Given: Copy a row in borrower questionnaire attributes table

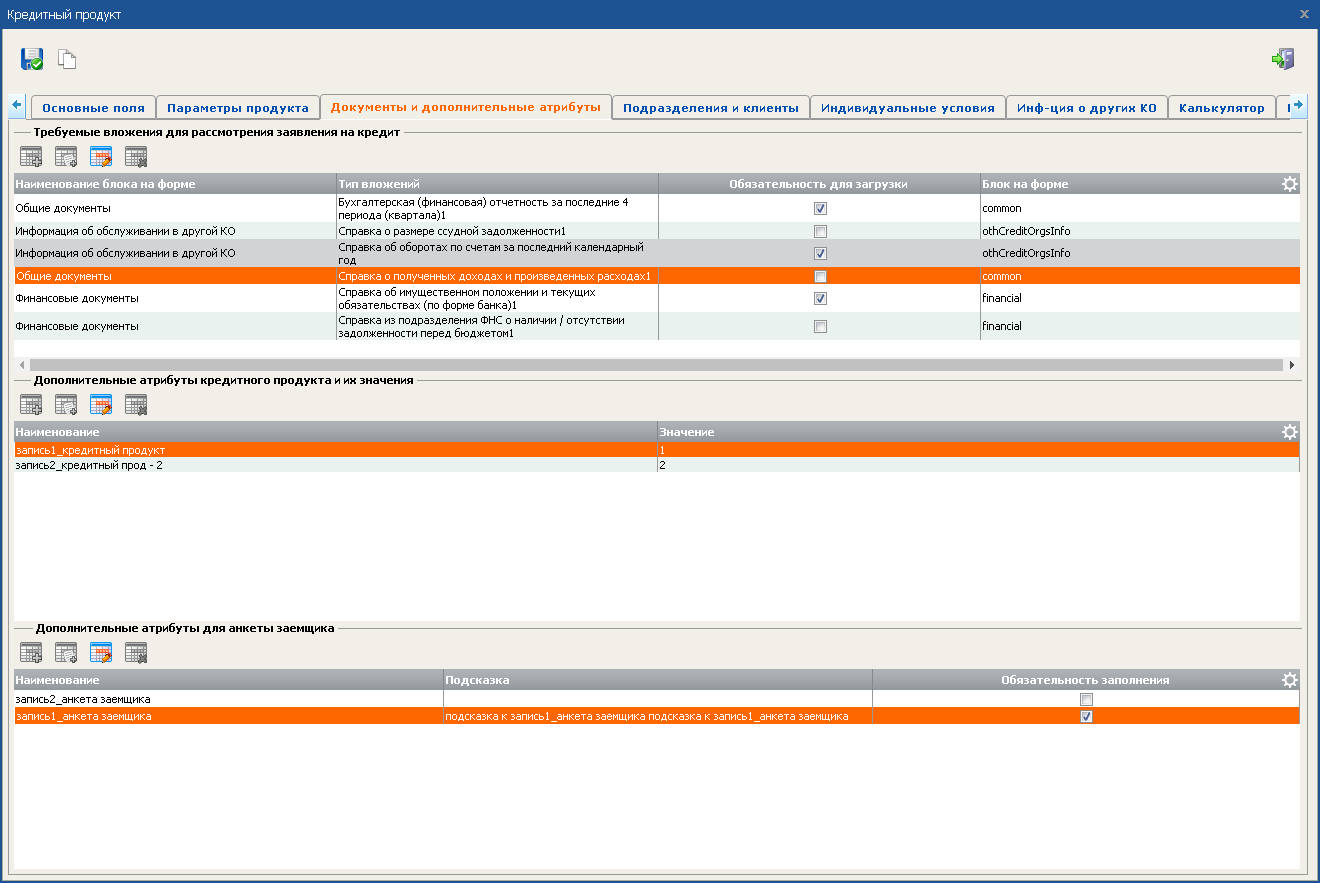Looking at the screenshot, I should pos(66,653).
